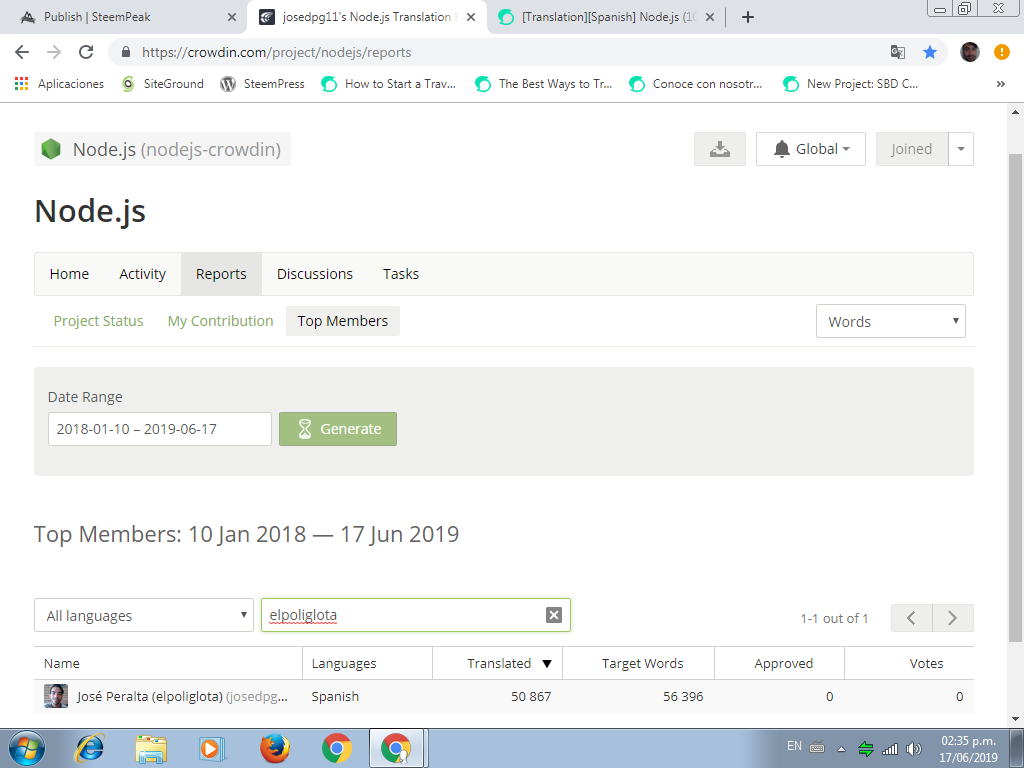Viewport: 1024px width, 768px height.
Task: Open José Peralta's profile link
Action: click(x=180, y=696)
